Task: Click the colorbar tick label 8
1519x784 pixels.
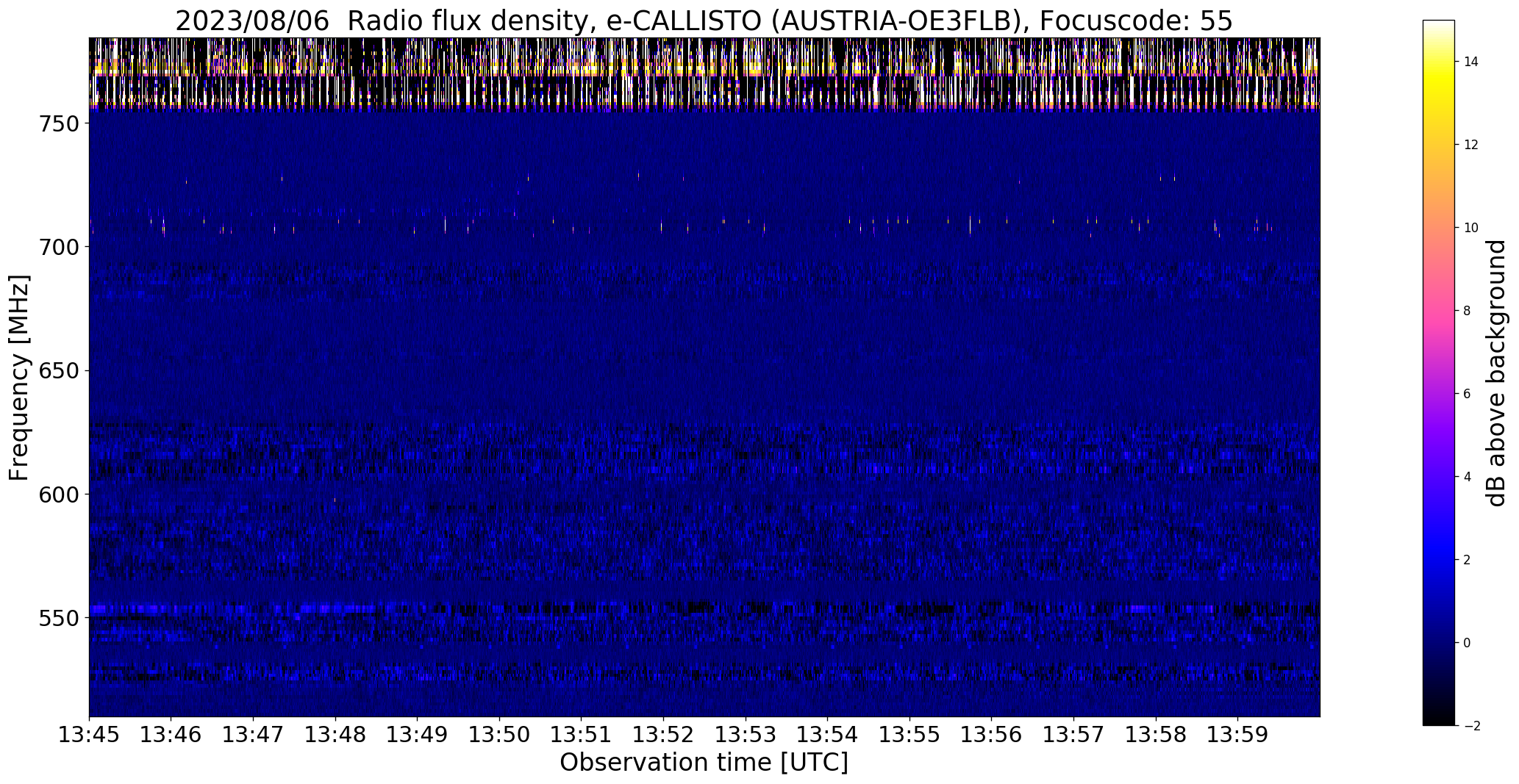Action: coord(1468,311)
